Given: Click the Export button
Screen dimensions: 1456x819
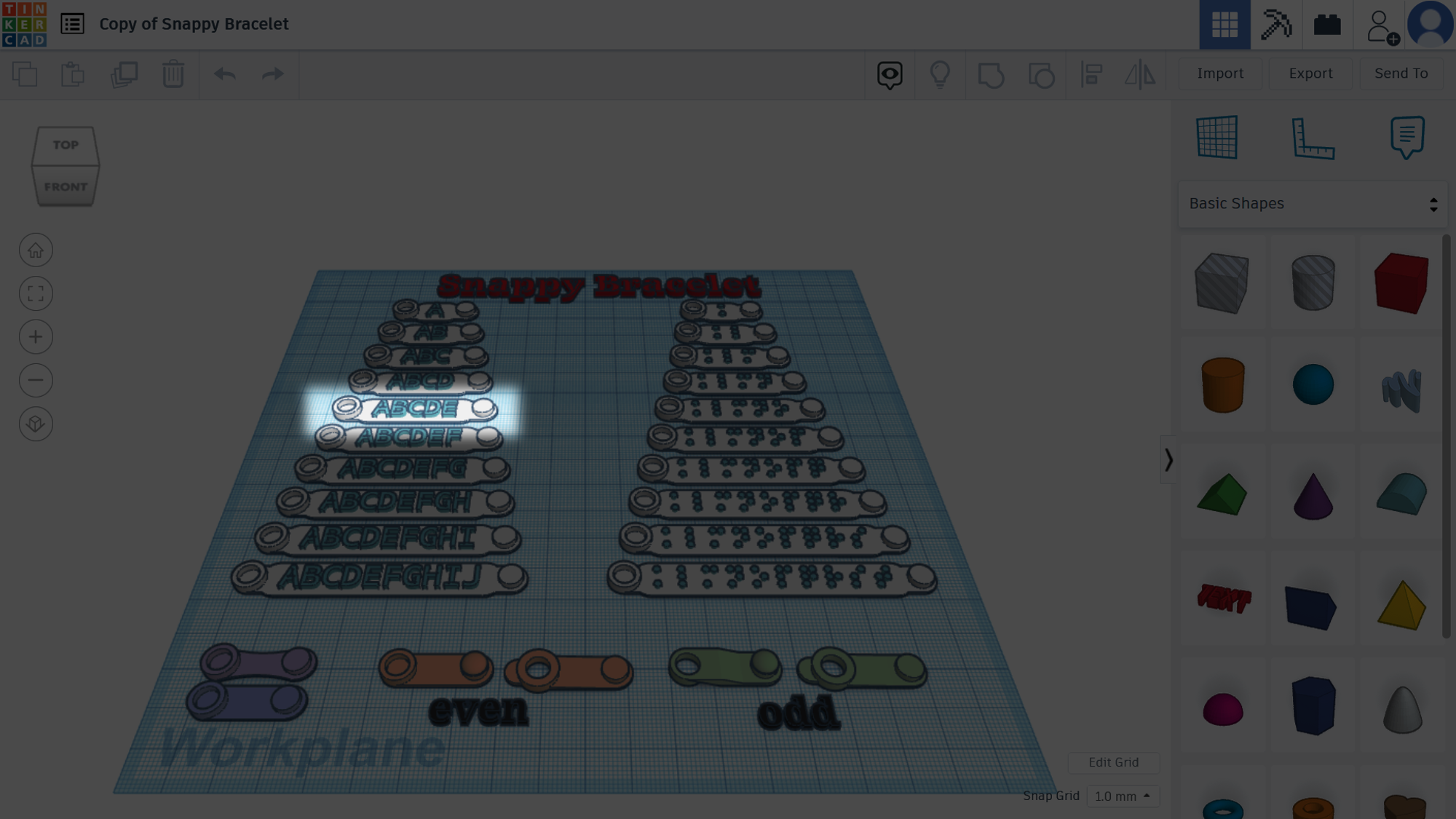Looking at the screenshot, I should 1310,74.
